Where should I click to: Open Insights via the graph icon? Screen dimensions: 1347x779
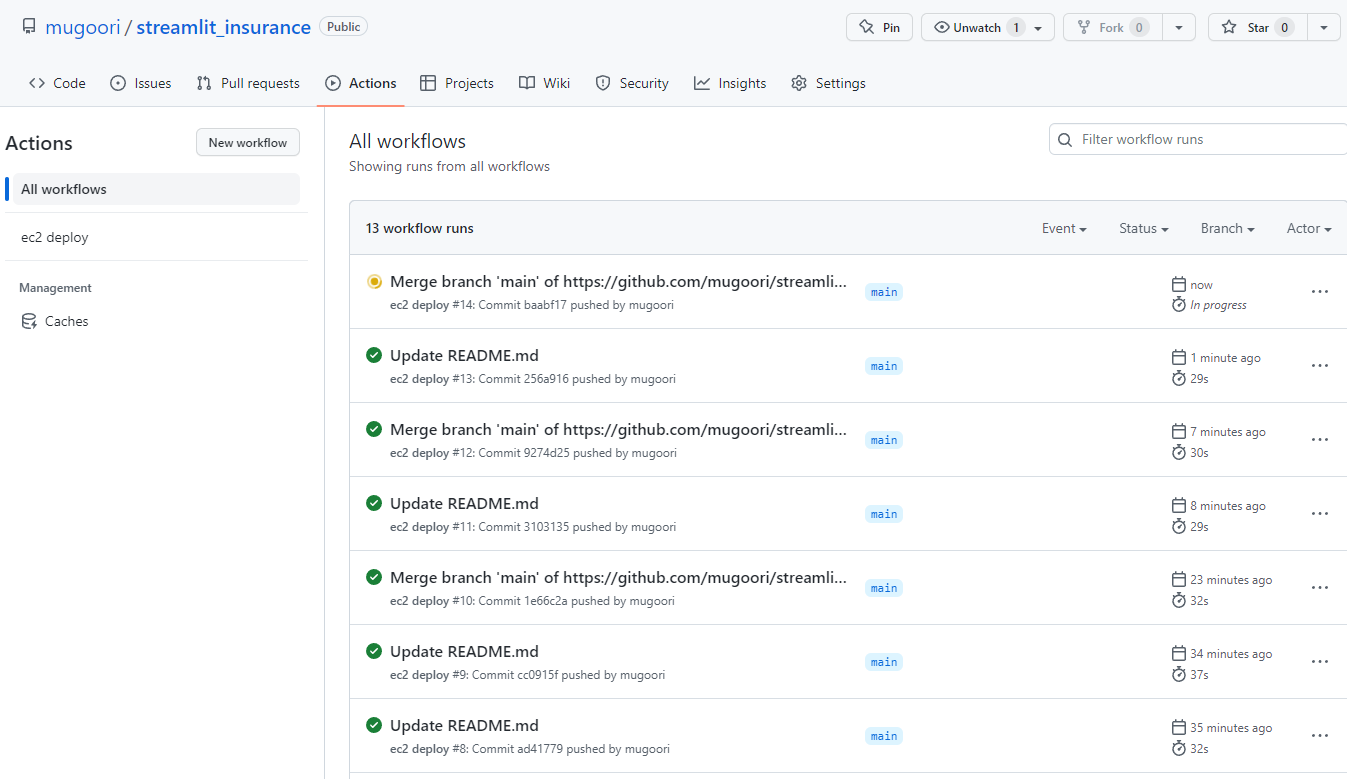[701, 83]
